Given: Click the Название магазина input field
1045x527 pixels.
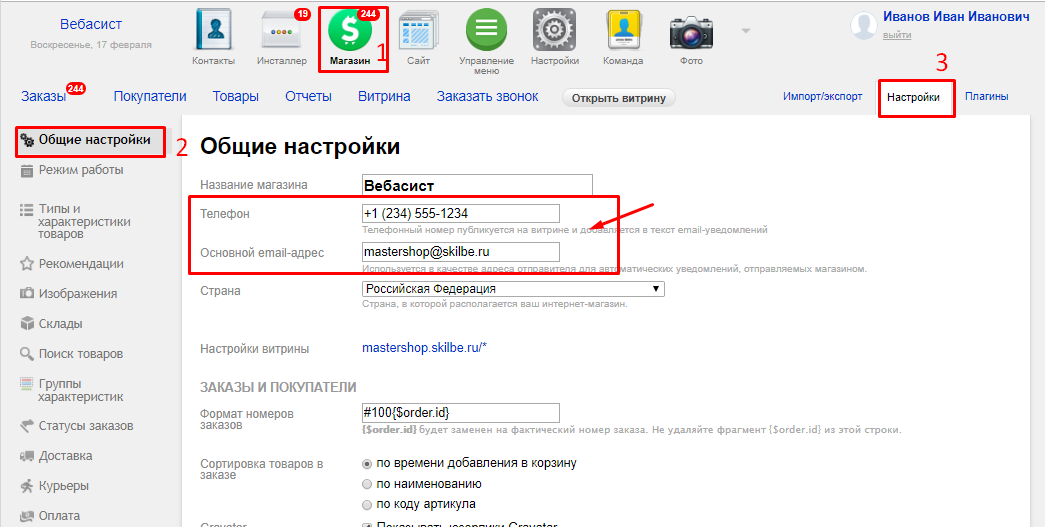Looking at the screenshot, I should 477,185.
